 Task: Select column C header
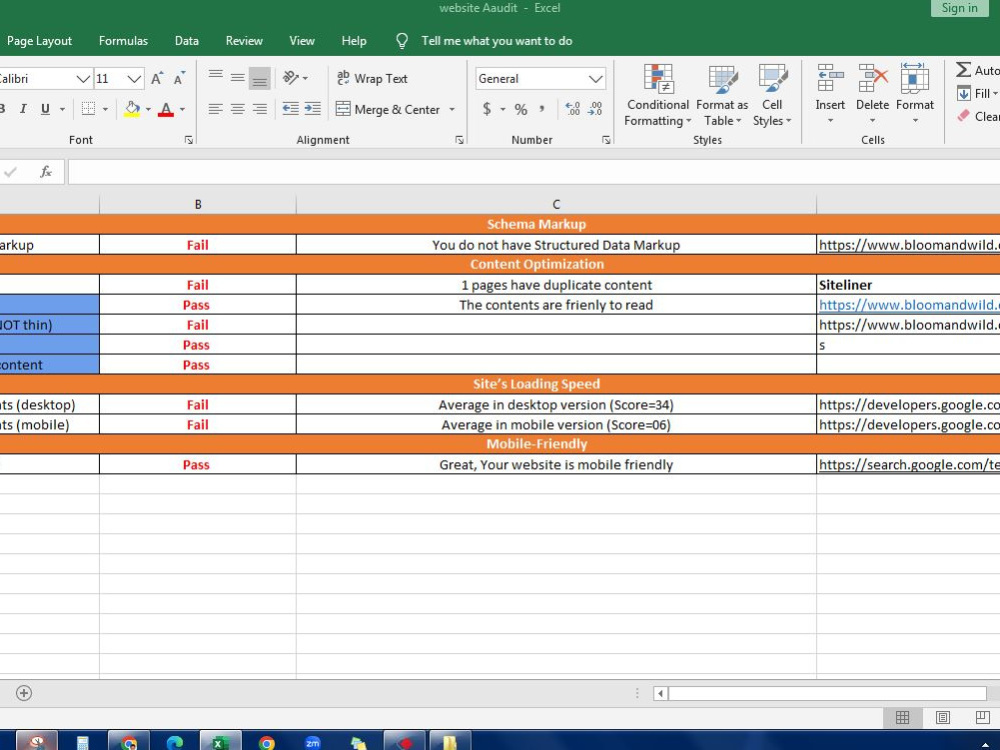click(556, 204)
